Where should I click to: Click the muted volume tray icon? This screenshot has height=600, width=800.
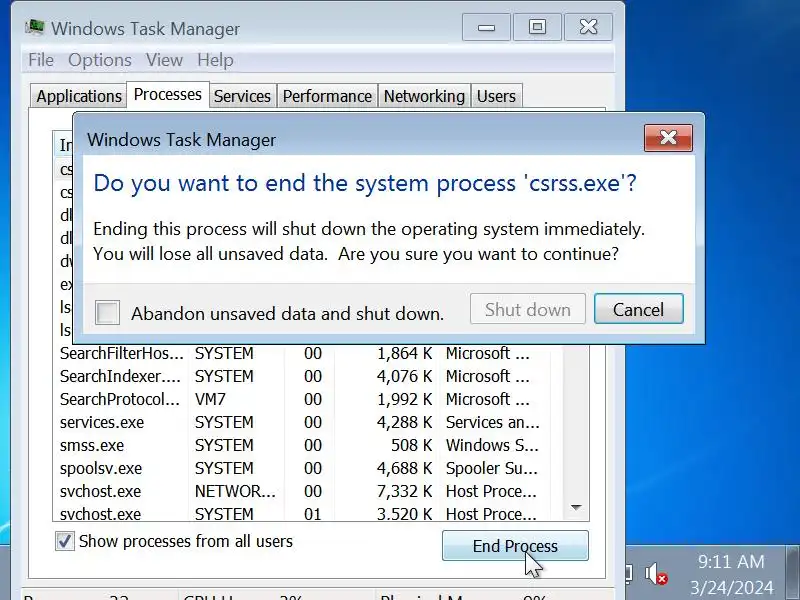pos(656,574)
